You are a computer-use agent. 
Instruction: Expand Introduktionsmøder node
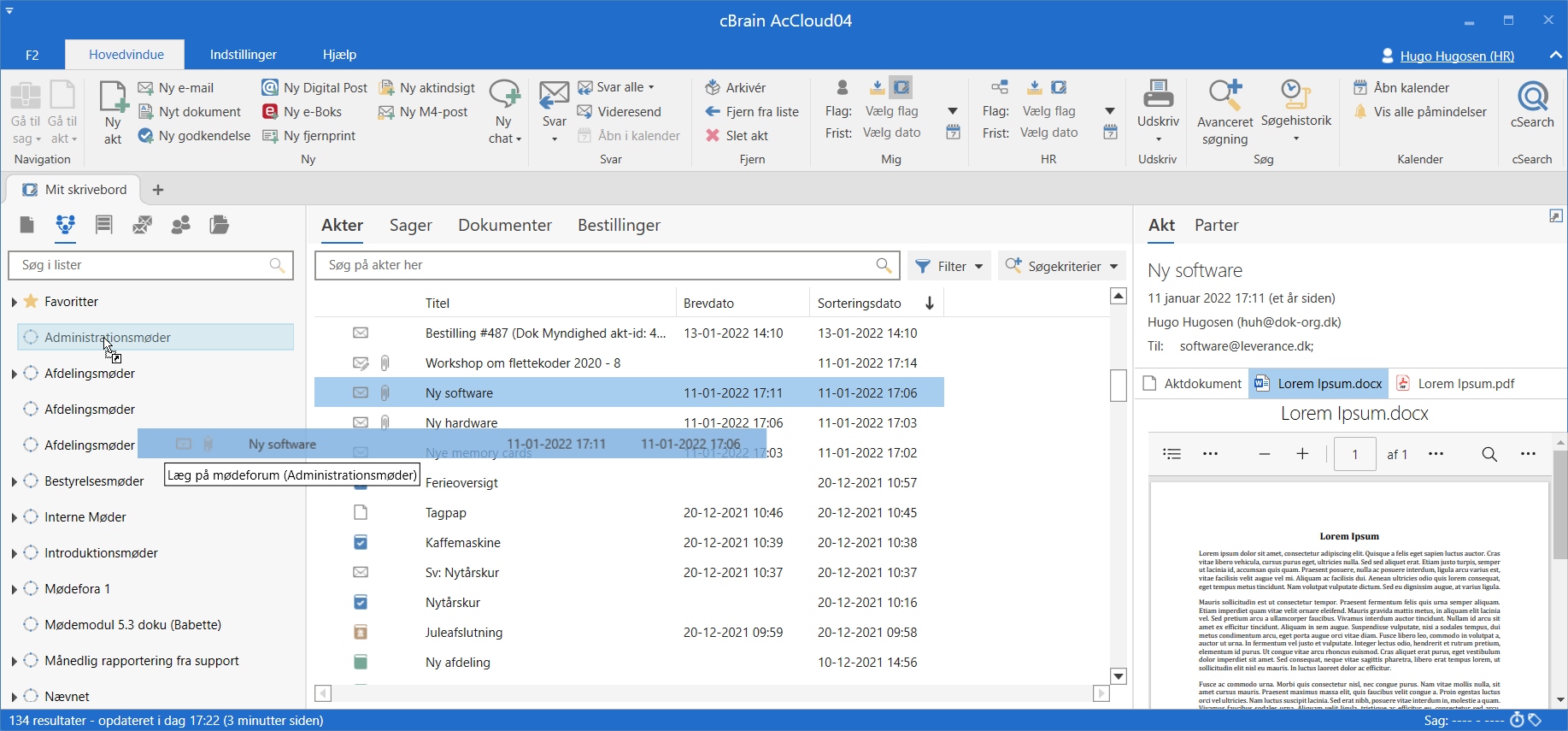14,553
